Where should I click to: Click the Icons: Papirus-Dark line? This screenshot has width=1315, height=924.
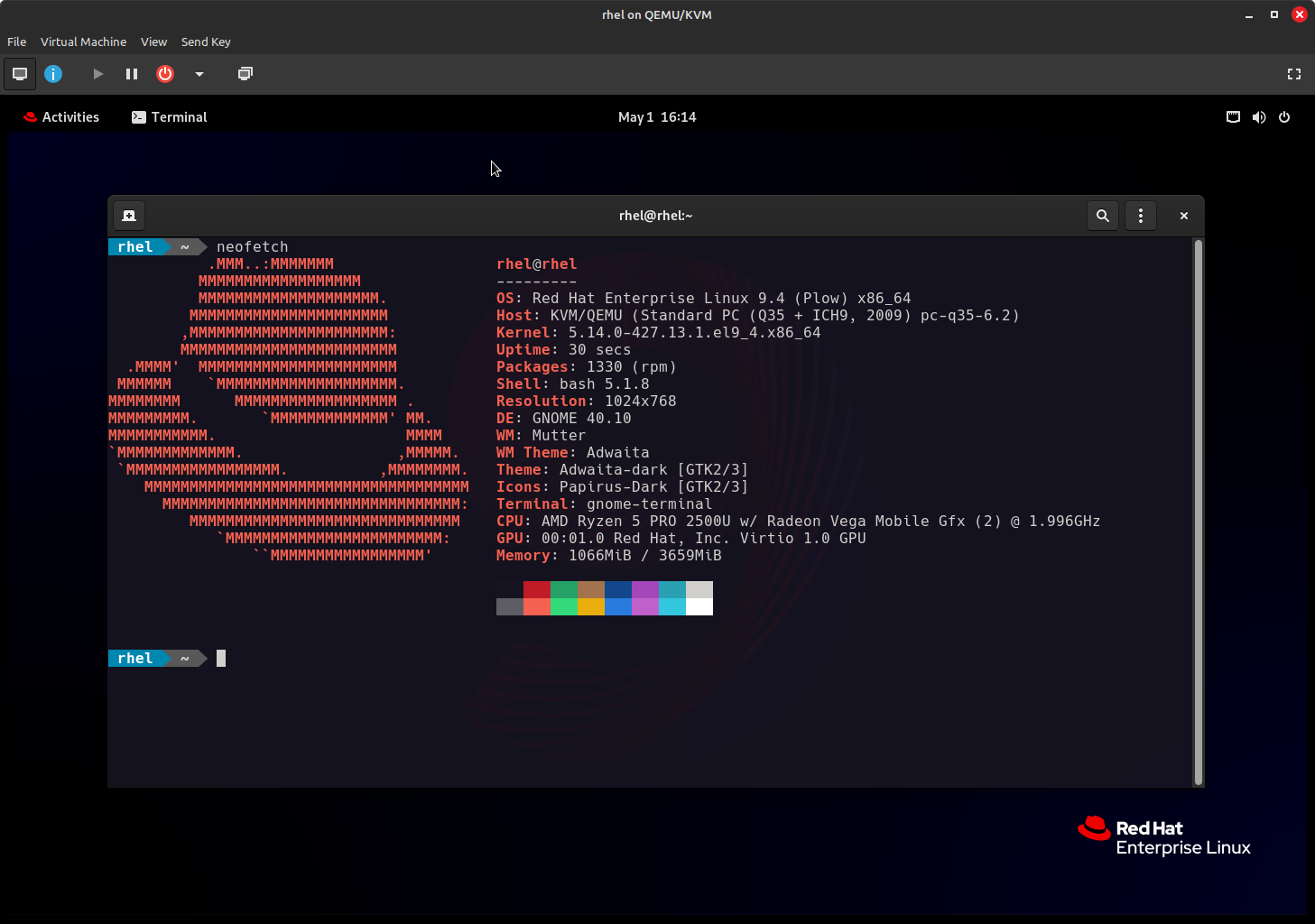click(623, 487)
